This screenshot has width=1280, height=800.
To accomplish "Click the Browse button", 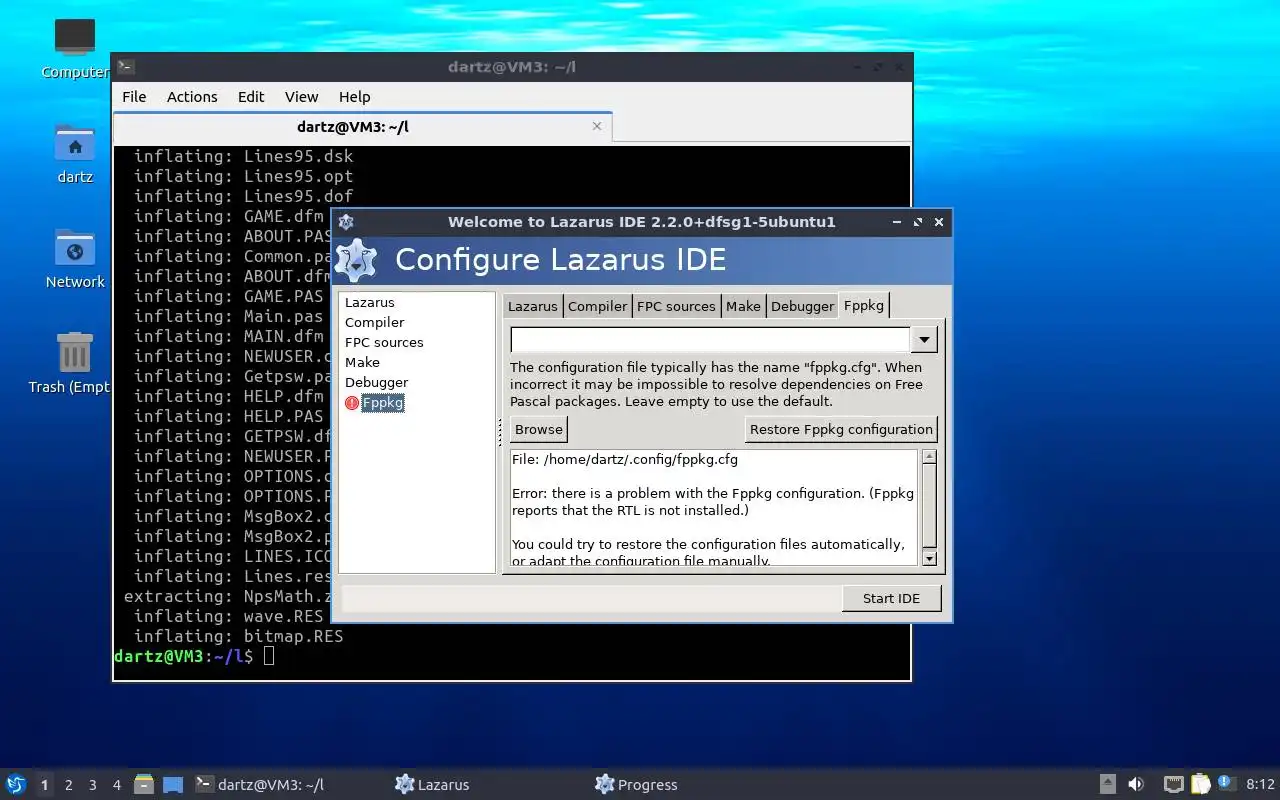I will (x=539, y=429).
